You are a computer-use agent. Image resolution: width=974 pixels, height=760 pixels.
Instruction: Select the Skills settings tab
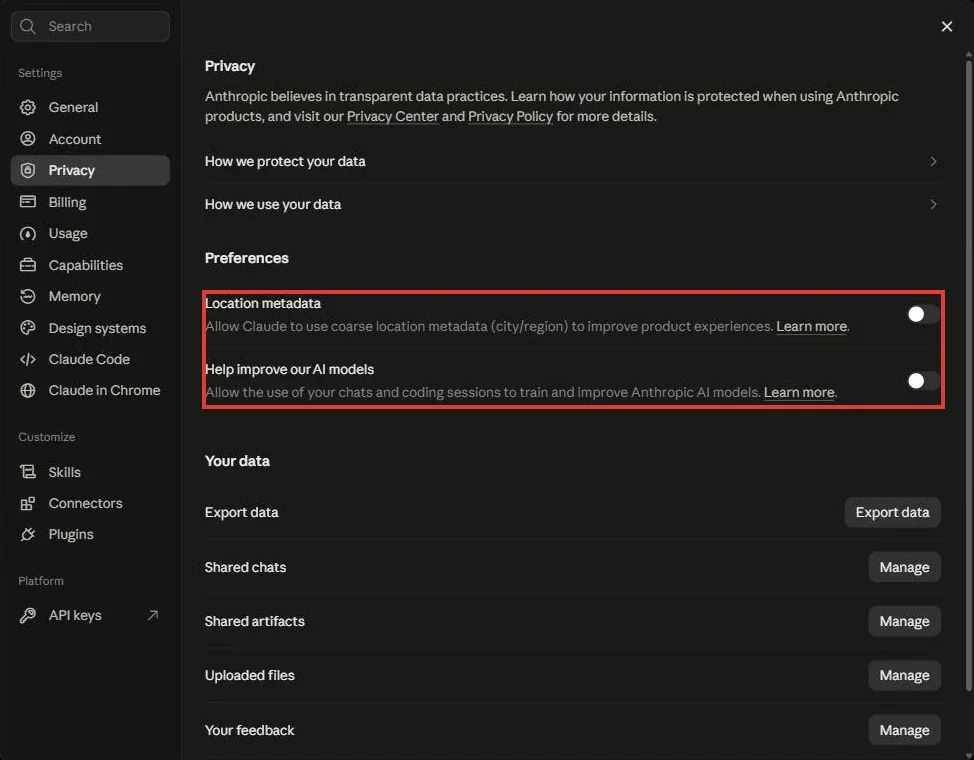point(90,472)
